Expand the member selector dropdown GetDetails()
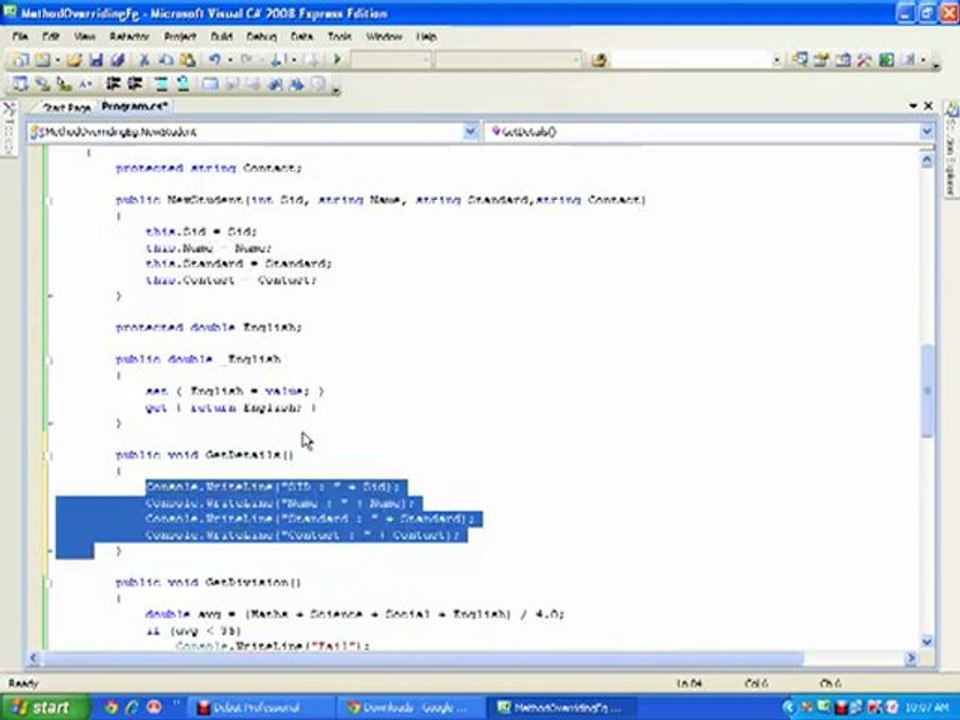The height and width of the screenshot is (720, 960). coord(926,132)
